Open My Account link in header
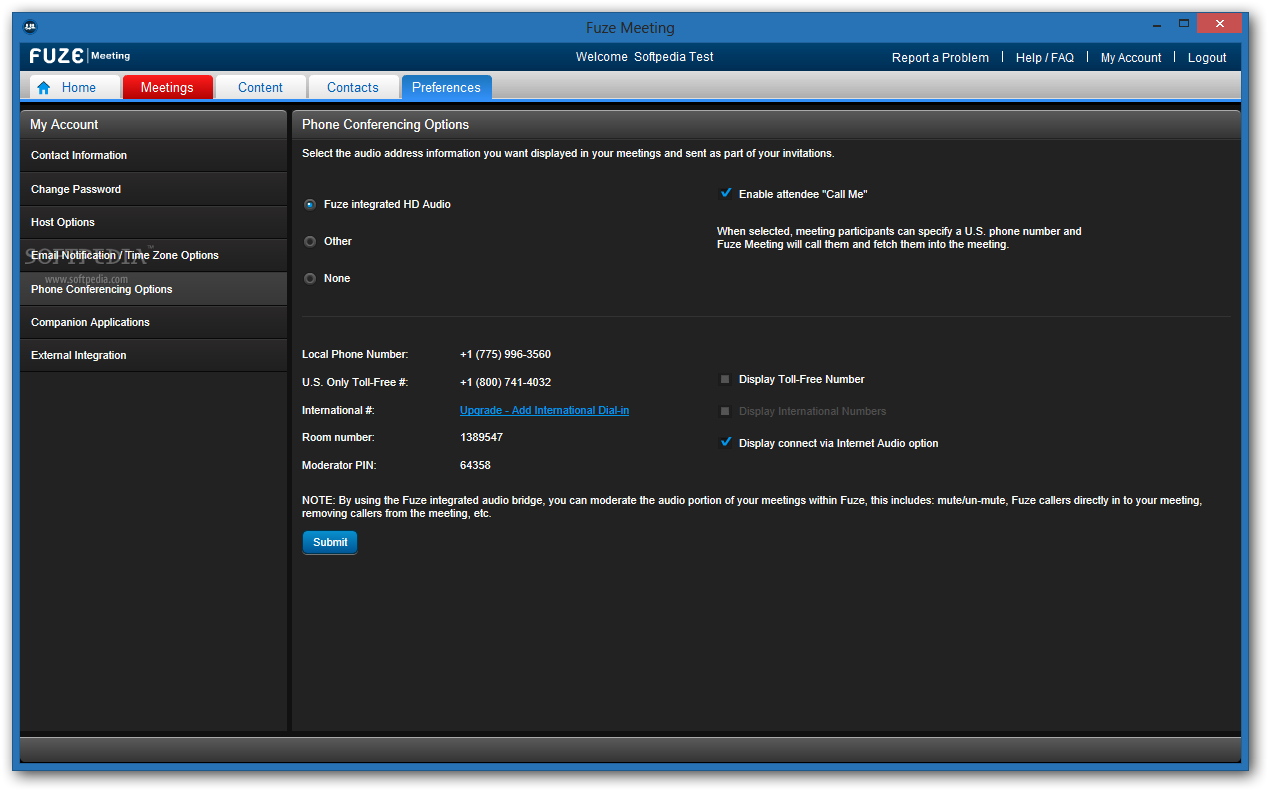The image size is (1269, 791). 1131,58
